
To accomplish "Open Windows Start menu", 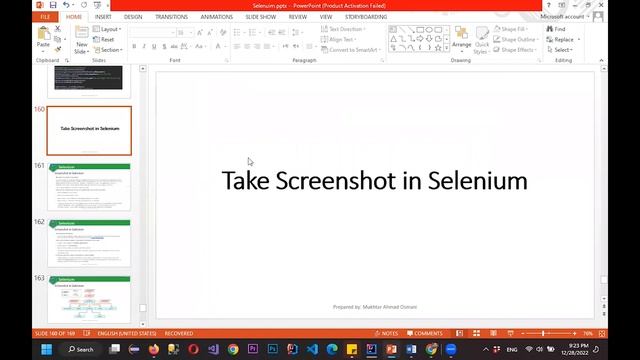I will click(47, 349).
